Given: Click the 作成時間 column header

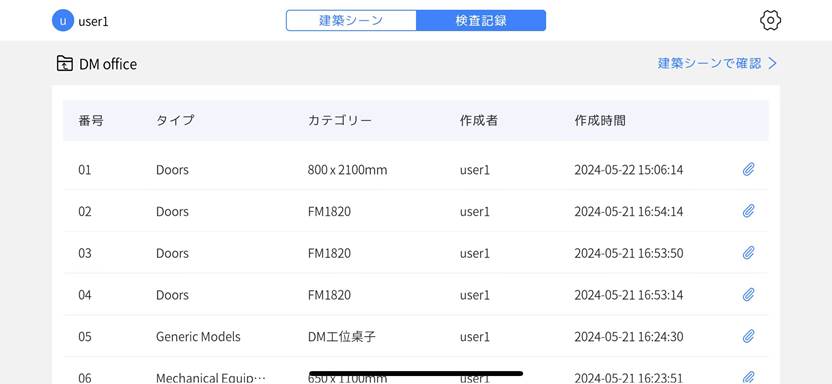Looking at the screenshot, I should coord(600,120).
